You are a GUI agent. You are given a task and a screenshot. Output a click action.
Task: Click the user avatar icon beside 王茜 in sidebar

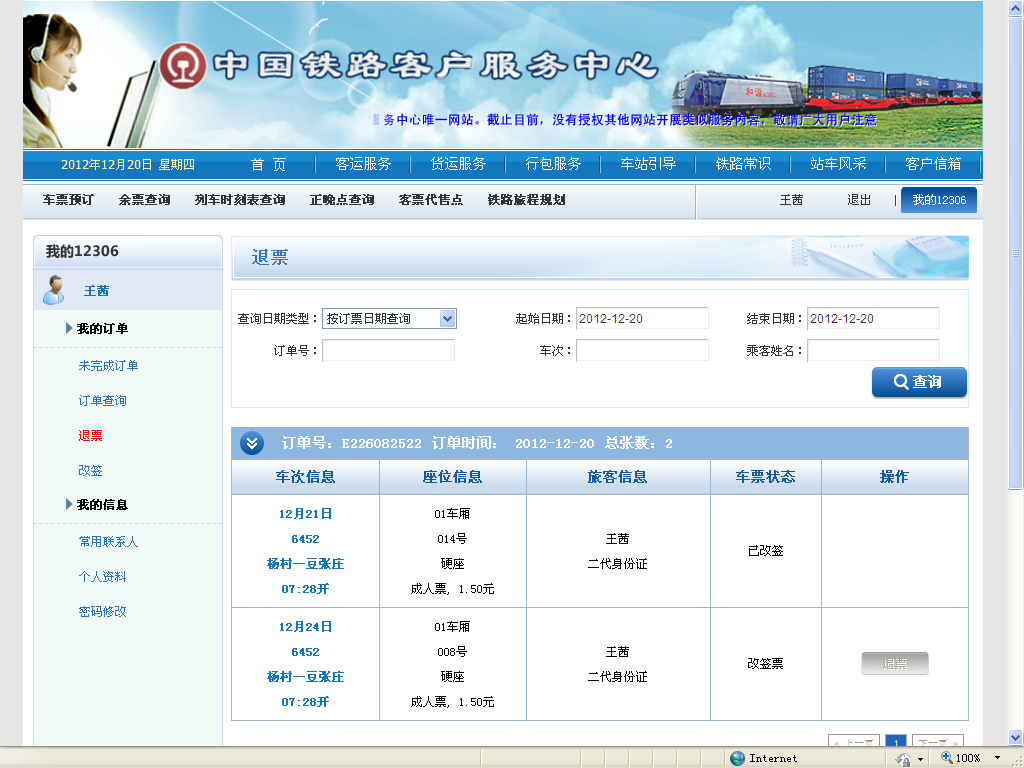click(54, 290)
